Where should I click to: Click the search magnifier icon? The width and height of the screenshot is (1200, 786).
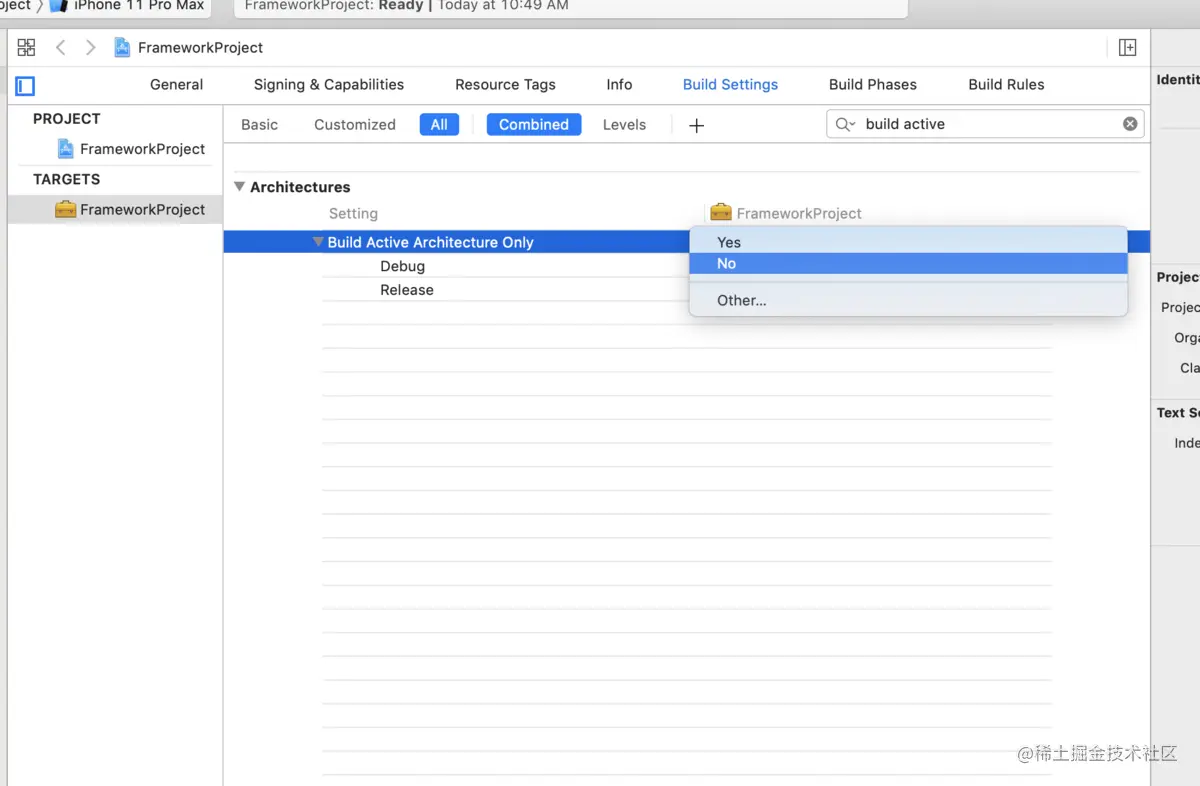point(845,124)
